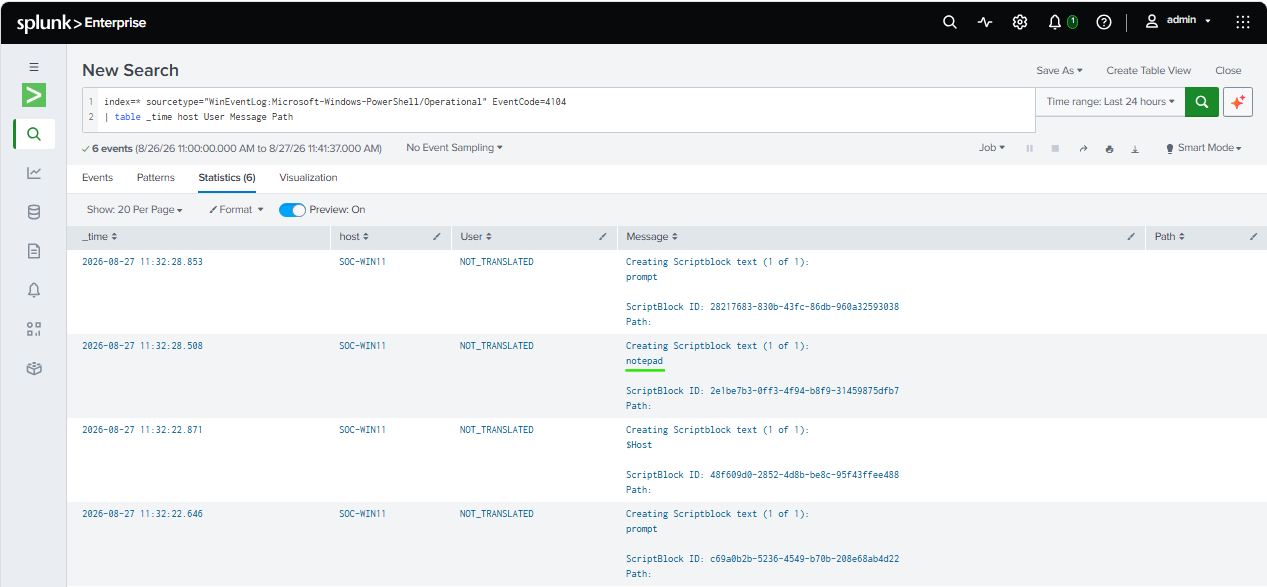Sort by the _time column header

100,237
